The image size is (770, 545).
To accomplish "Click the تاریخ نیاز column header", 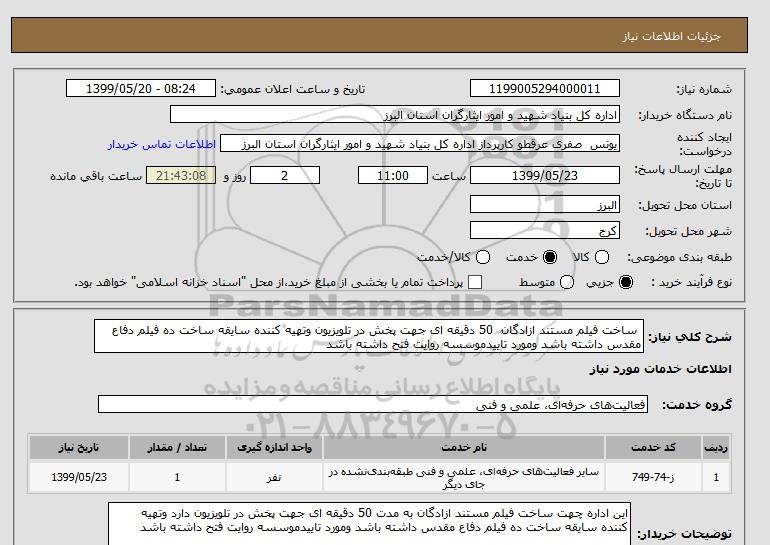I will click(79, 447).
